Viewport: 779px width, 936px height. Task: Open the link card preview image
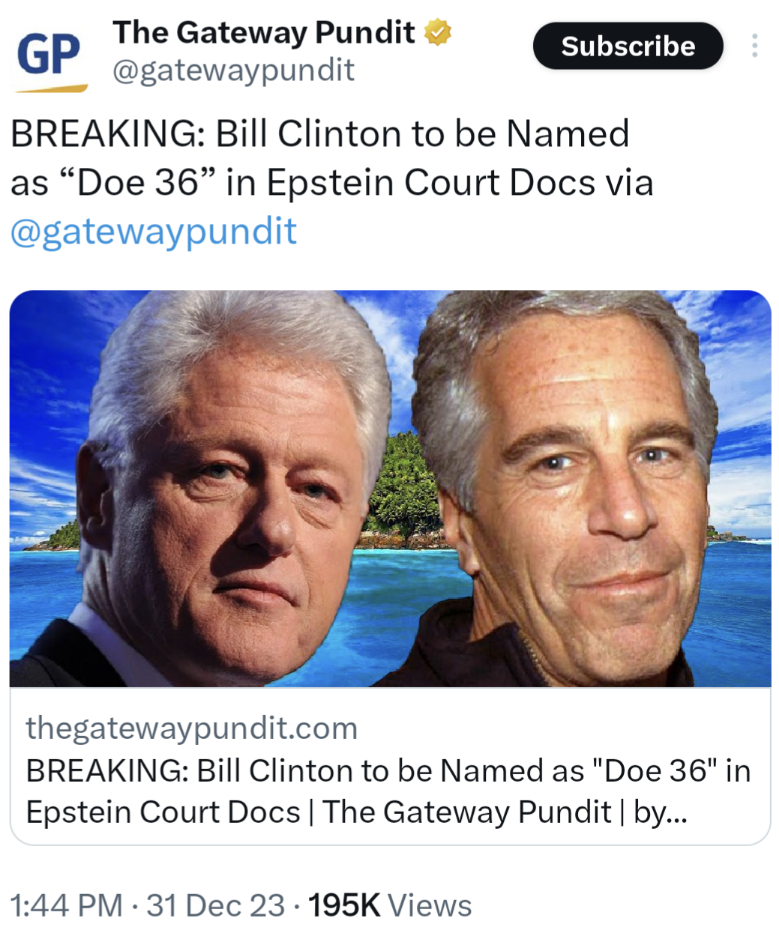pos(390,488)
